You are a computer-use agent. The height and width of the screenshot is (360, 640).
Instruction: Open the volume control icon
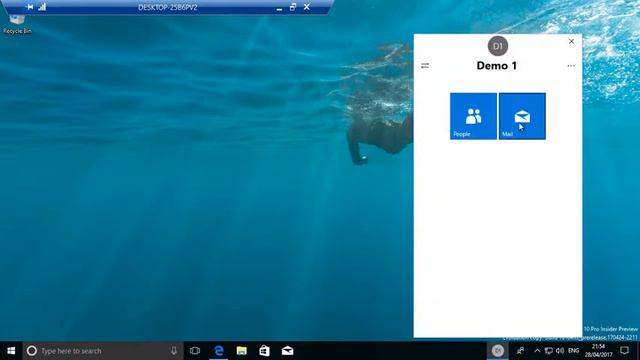pos(560,351)
